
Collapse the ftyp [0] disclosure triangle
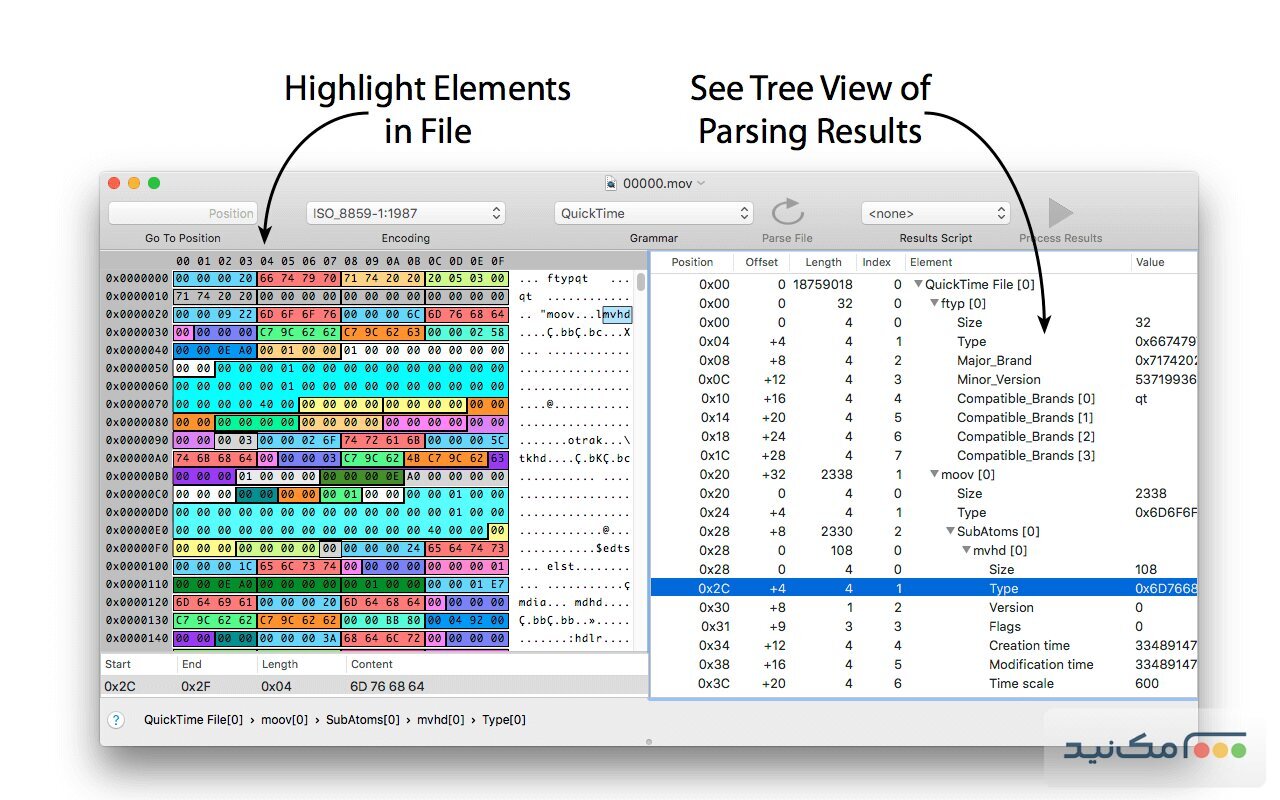click(x=936, y=303)
